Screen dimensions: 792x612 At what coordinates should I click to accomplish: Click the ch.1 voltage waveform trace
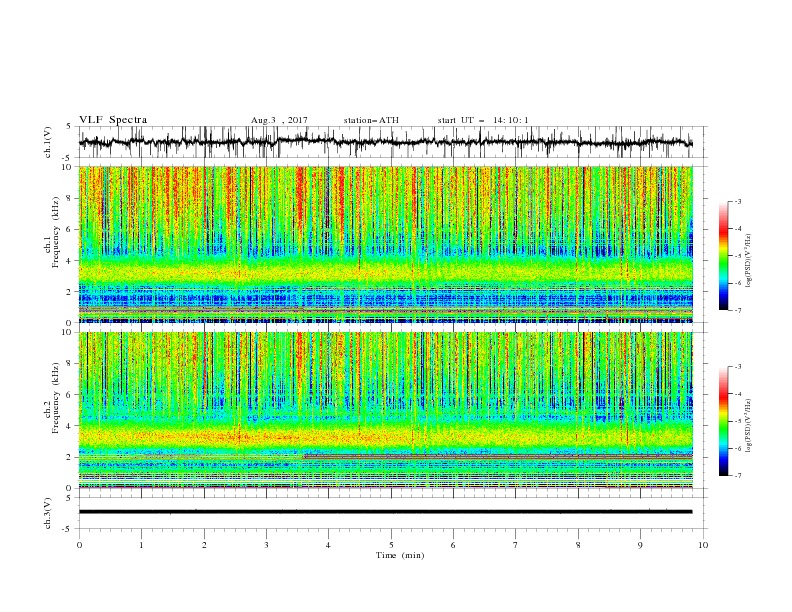click(385, 142)
